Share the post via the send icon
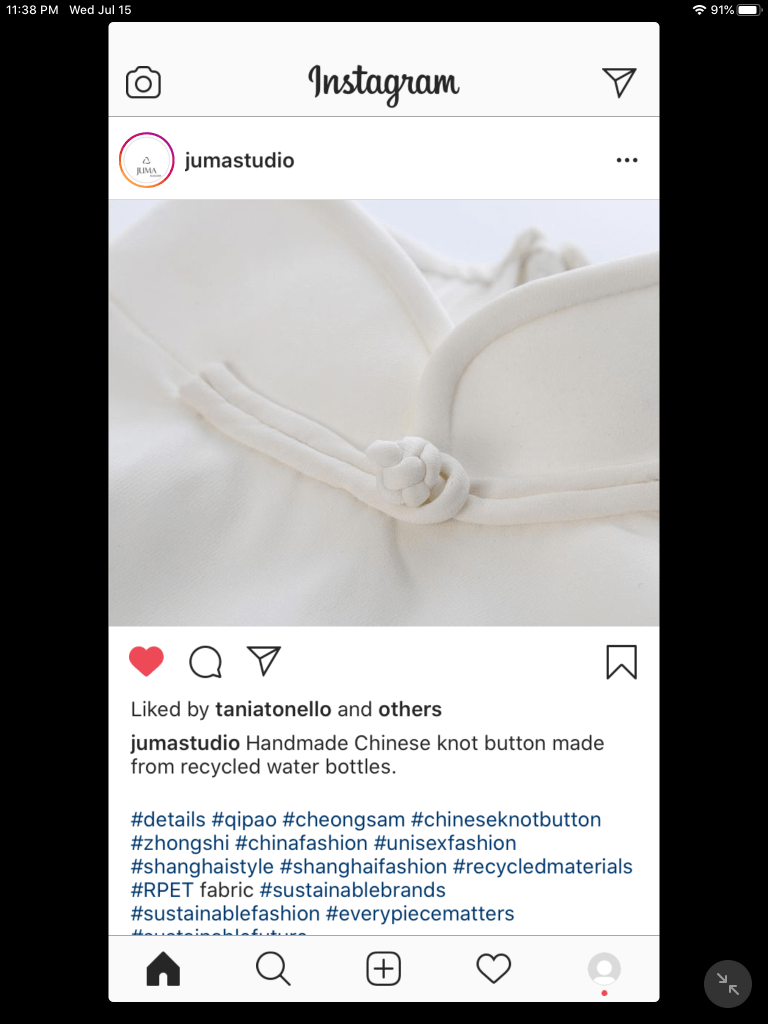The image size is (768, 1024). [264, 660]
